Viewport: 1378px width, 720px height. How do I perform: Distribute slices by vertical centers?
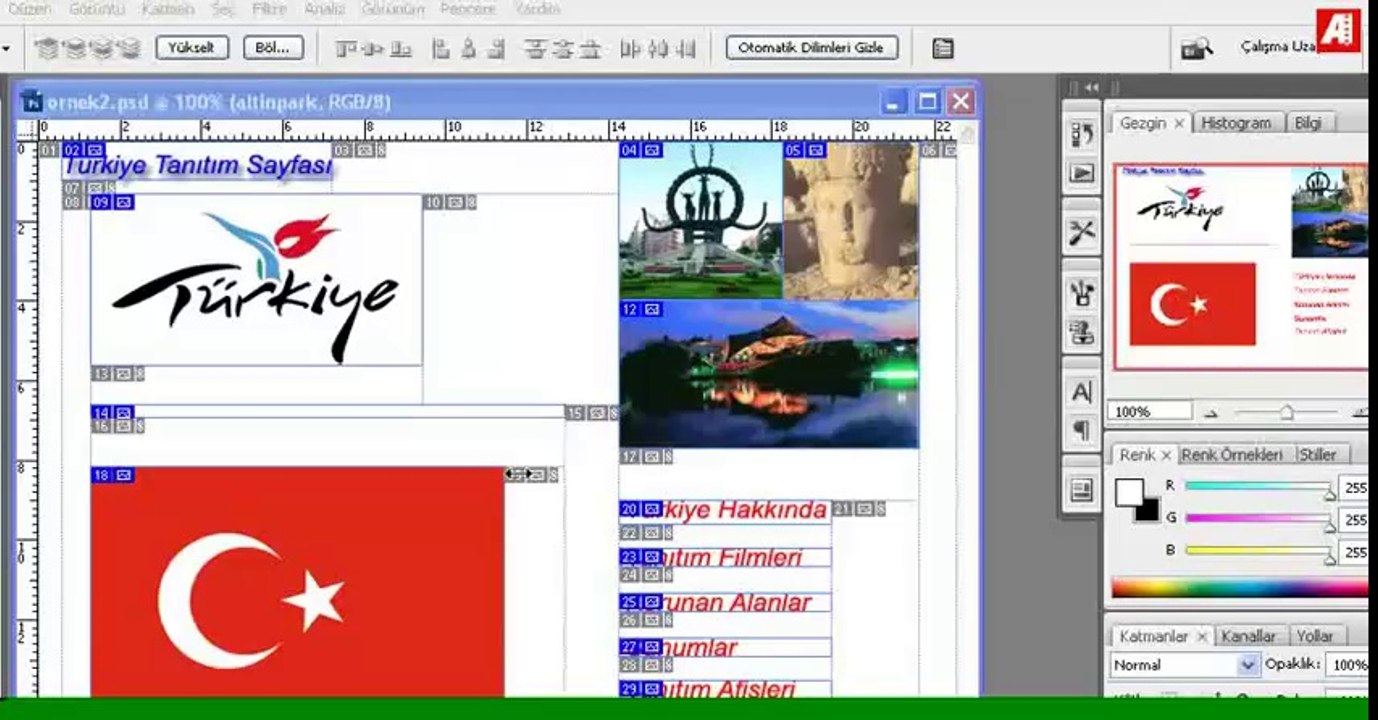tap(563, 48)
